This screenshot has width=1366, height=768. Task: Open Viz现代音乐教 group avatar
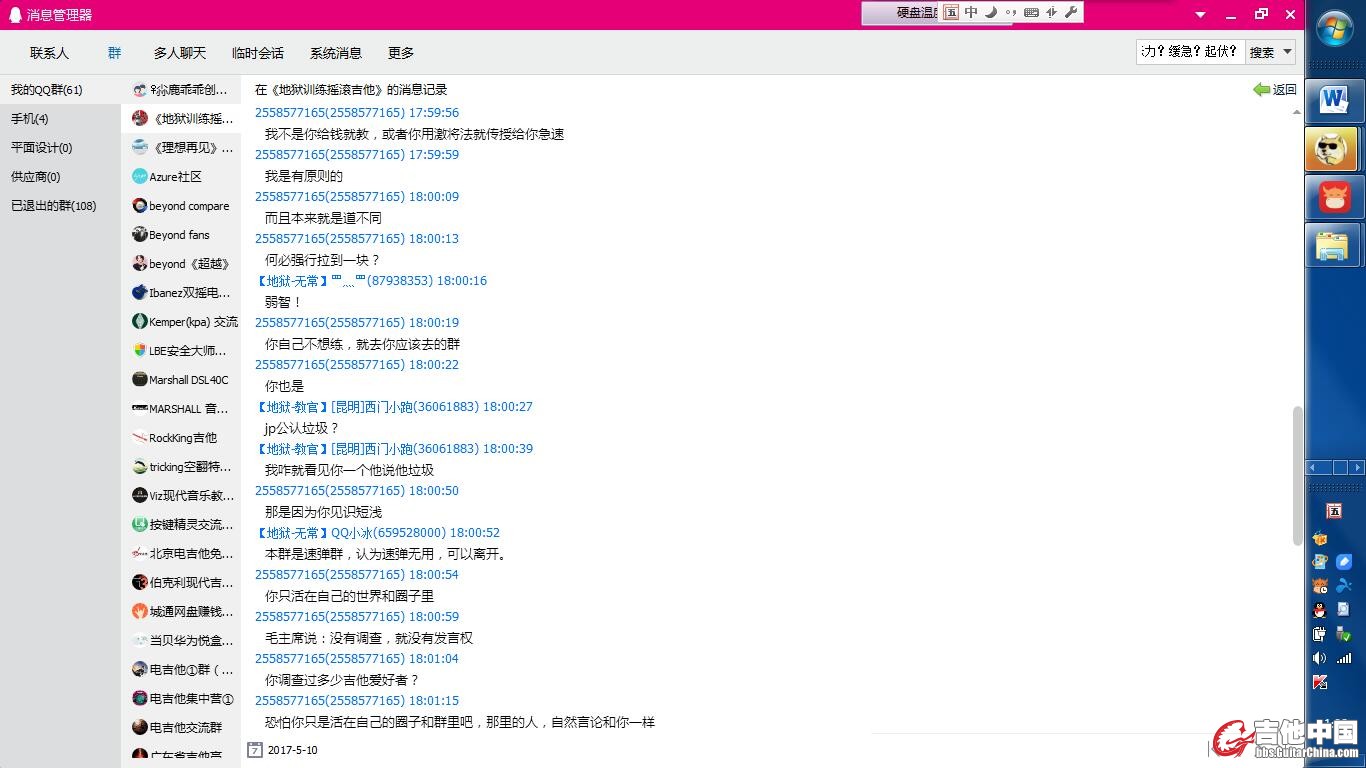click(140, 496)
